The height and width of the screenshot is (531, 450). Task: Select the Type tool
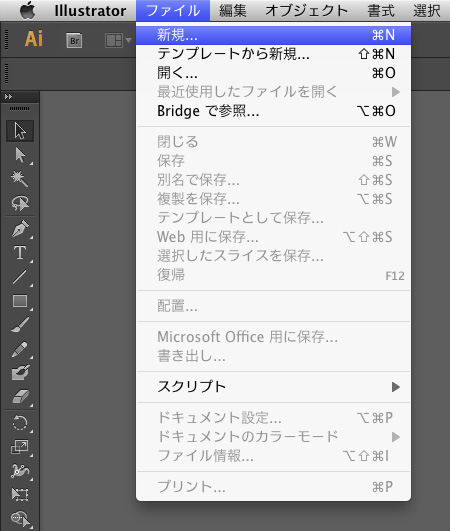[x=20, y=253]
